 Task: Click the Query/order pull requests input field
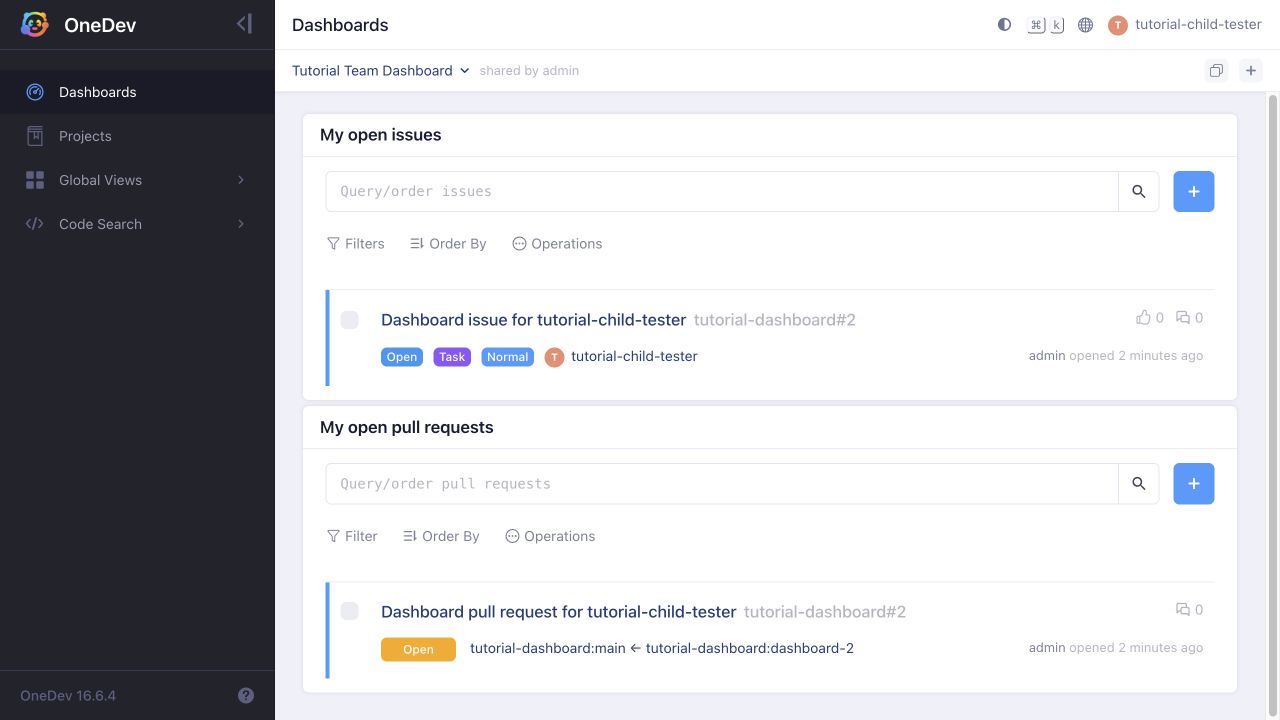[x=722, y=484]
